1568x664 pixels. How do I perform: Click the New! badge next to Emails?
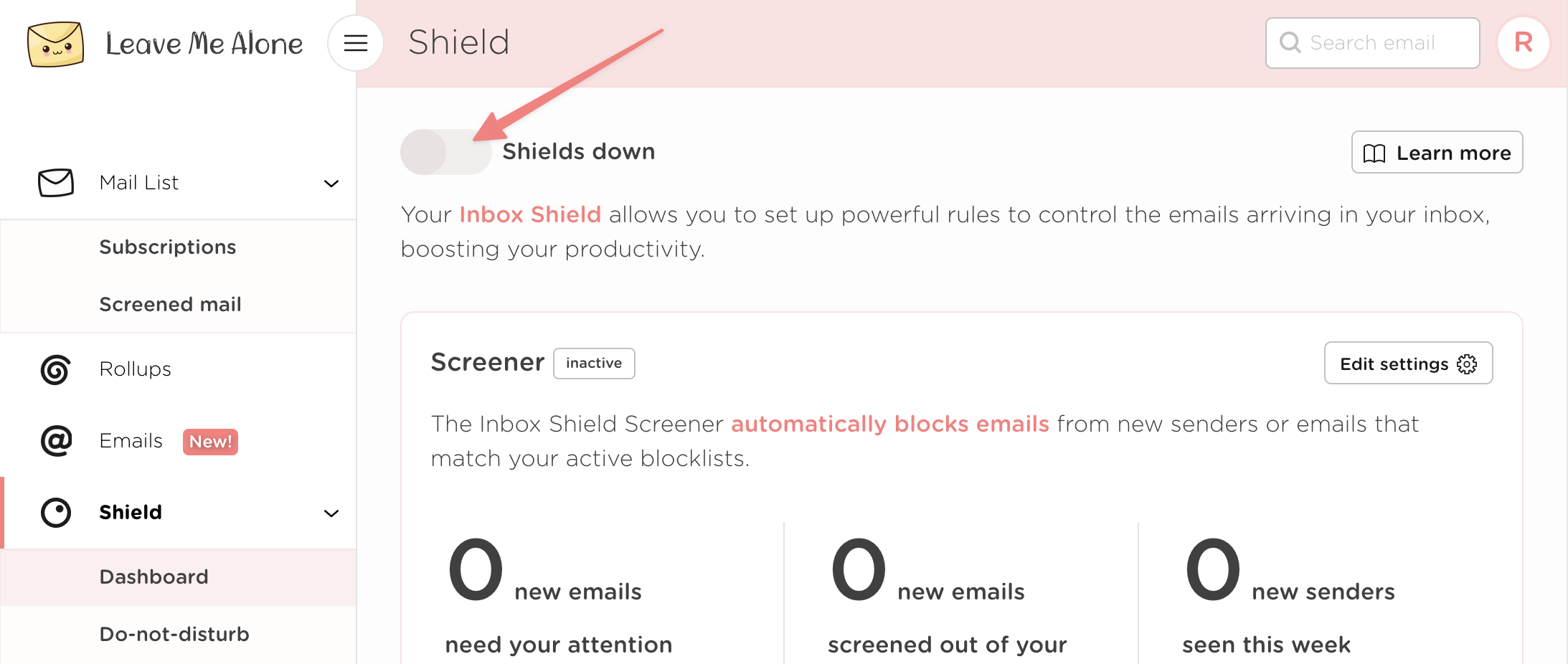coord(210,442)
